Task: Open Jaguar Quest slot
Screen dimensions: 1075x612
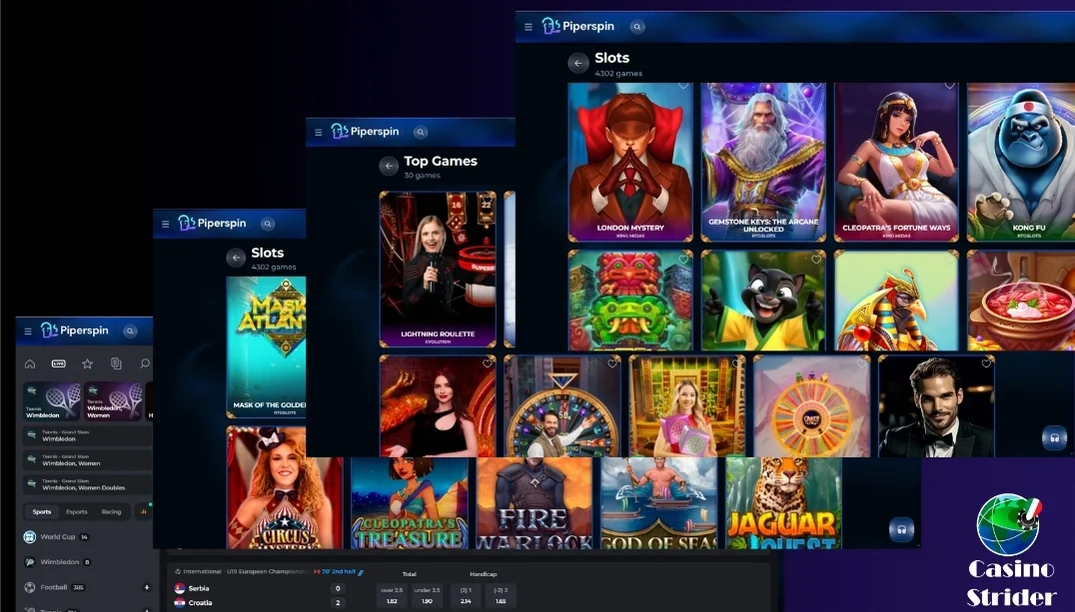Action: [x=784, y=503]
